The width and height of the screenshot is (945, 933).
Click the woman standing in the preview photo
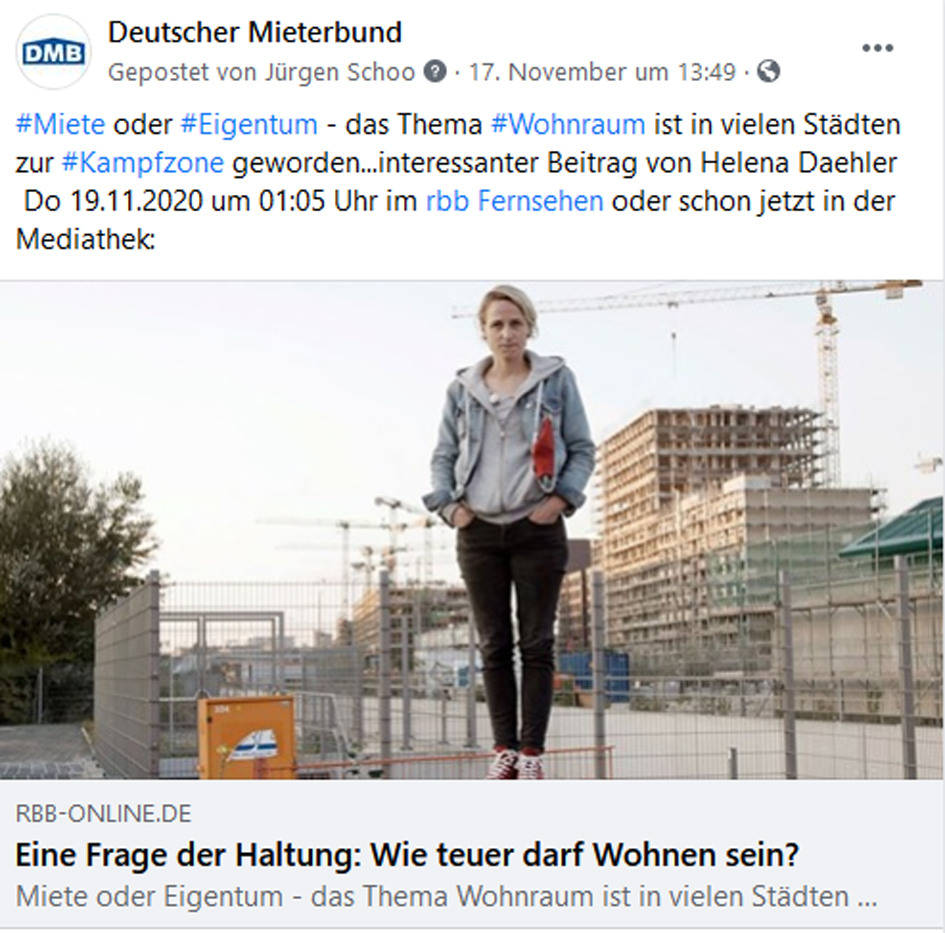pos(509,530)
